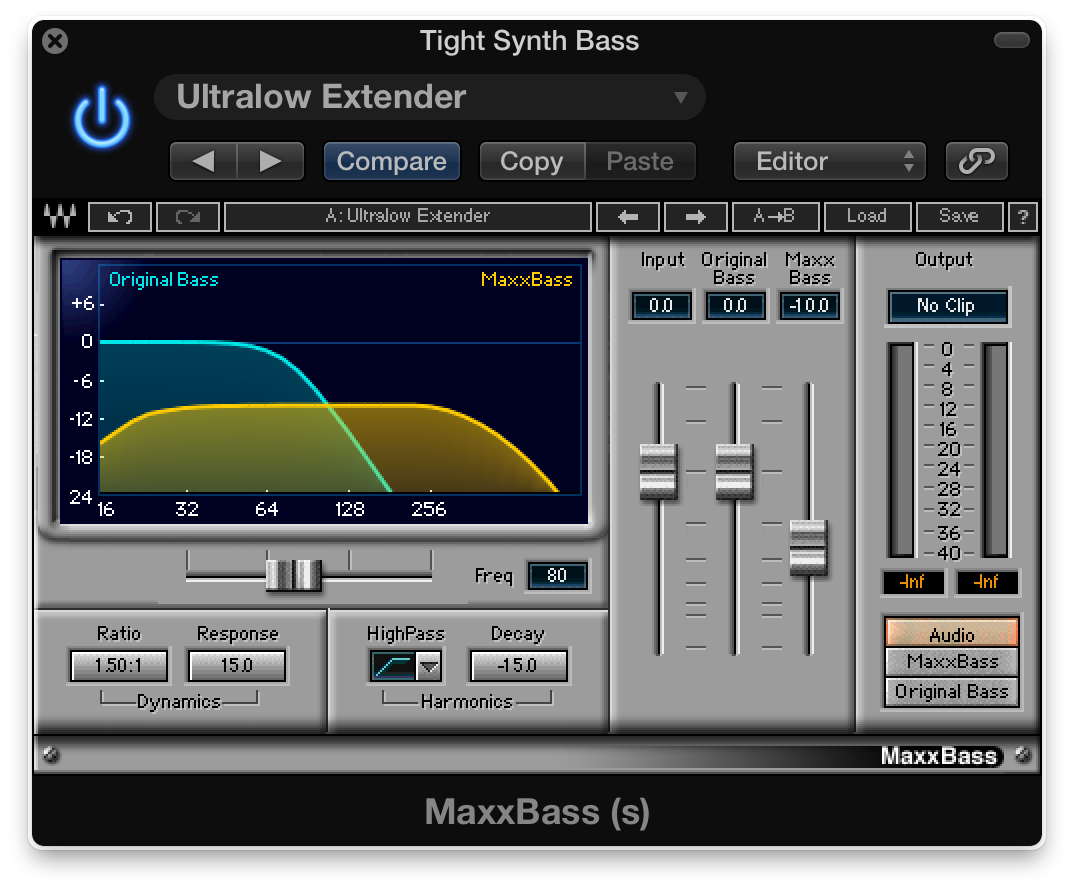Click the Original Bass gain value field
Screen dimensions: 1074x890
coord(735,306)
